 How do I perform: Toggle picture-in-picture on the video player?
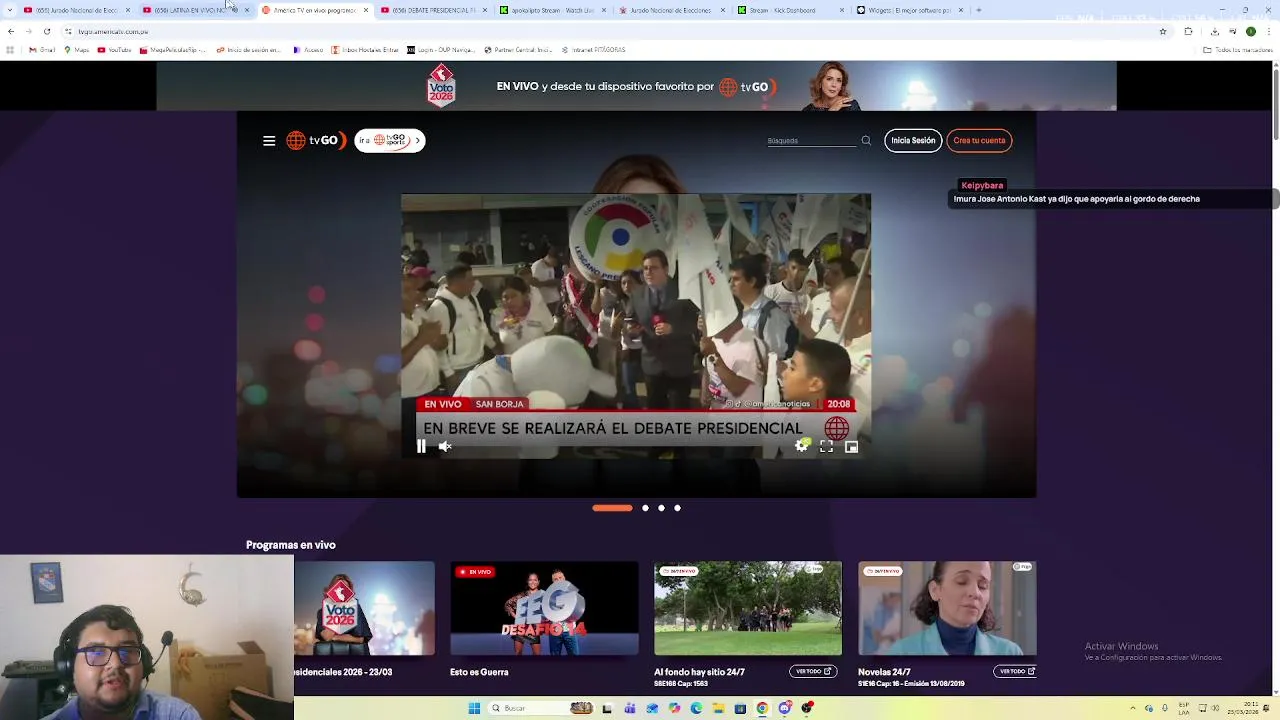point(851,447)
